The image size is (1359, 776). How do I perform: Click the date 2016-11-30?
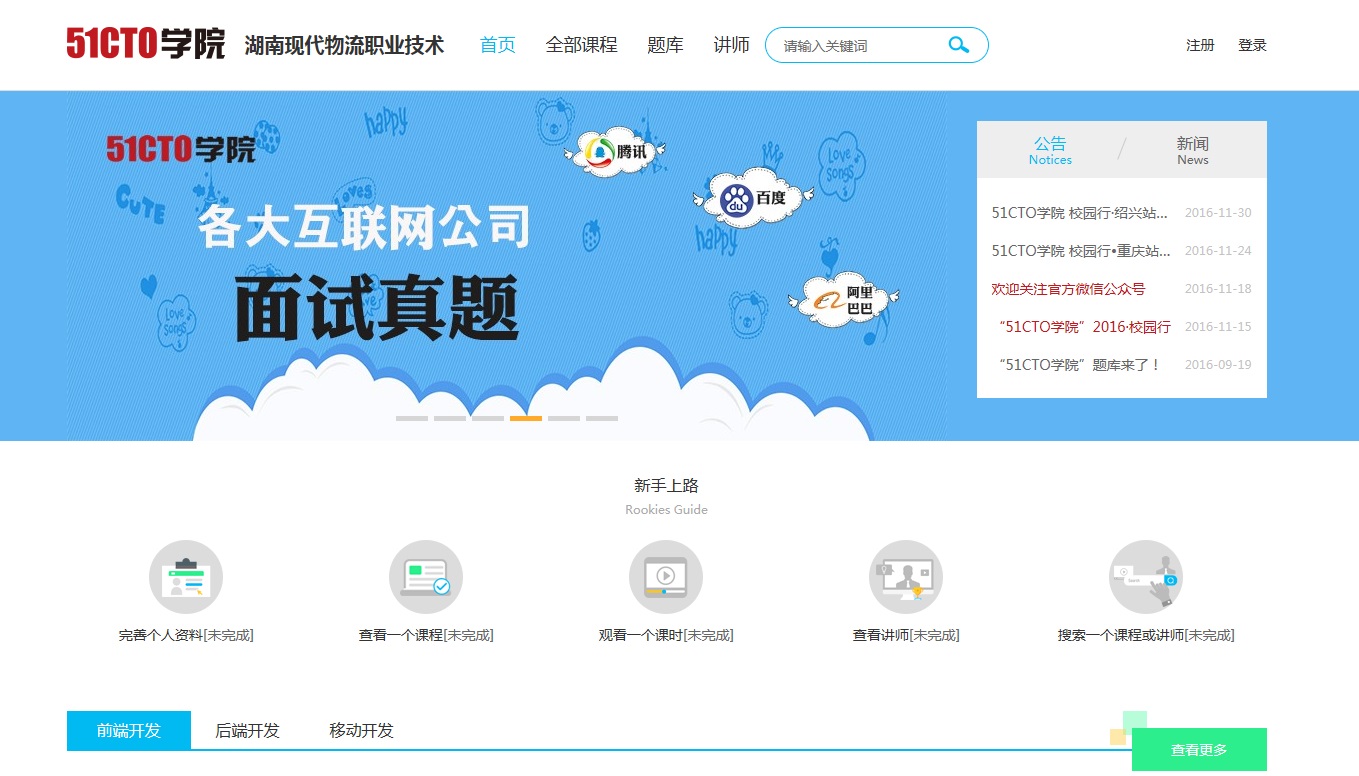coord(1218,213)
